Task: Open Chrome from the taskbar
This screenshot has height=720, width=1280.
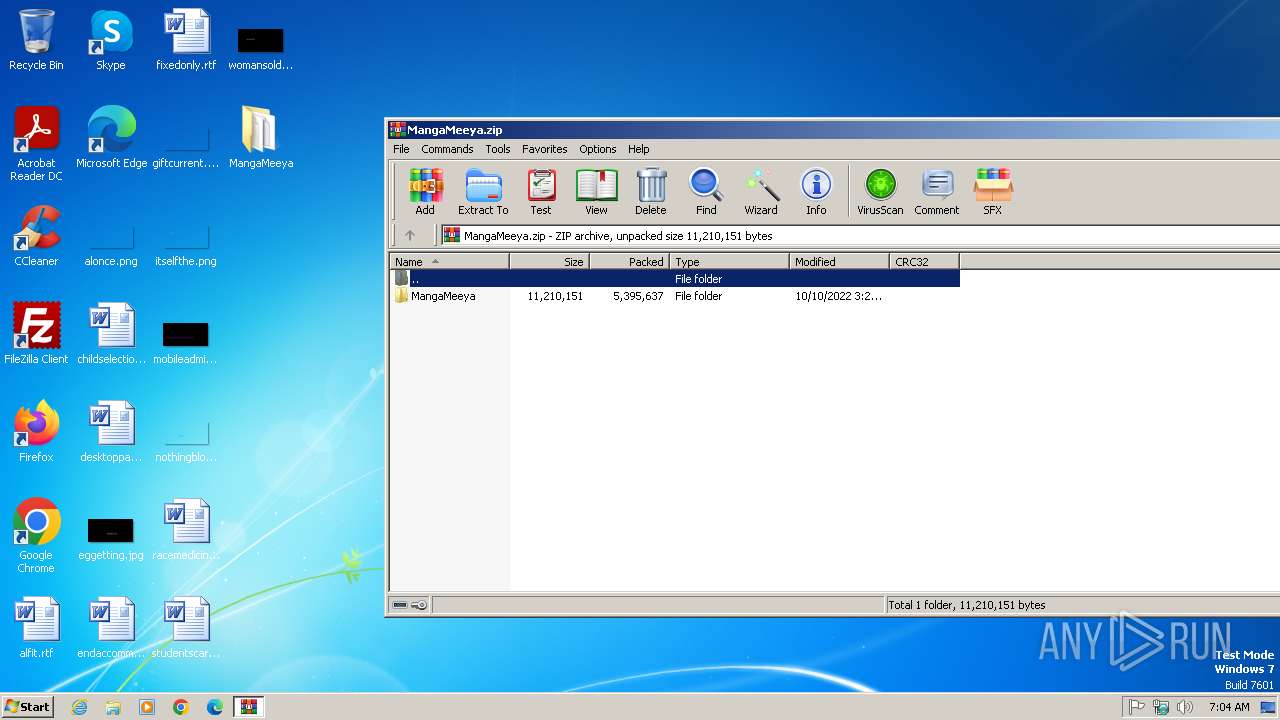Action: [181, 707]
